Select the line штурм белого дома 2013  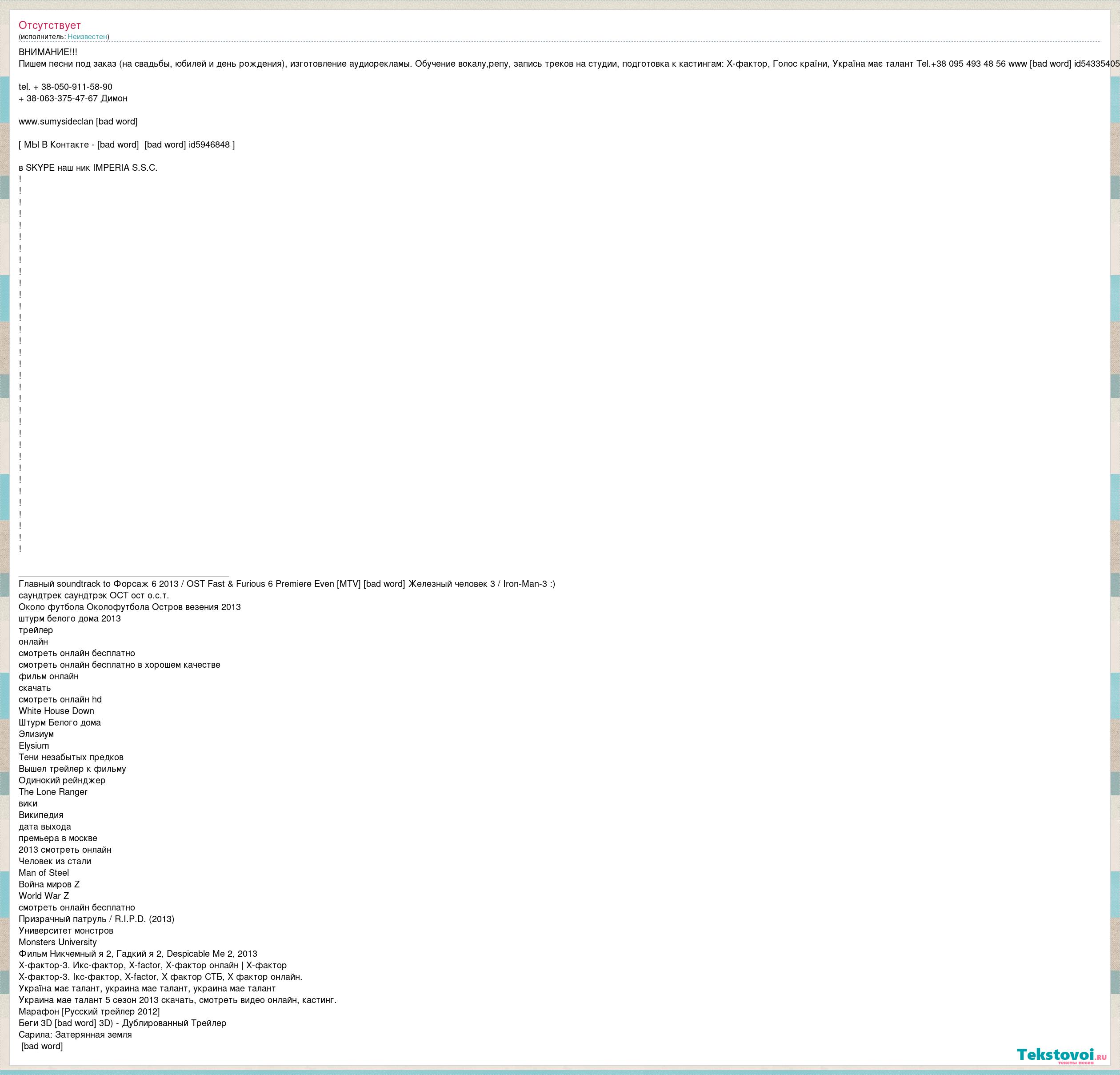[70, 618]
